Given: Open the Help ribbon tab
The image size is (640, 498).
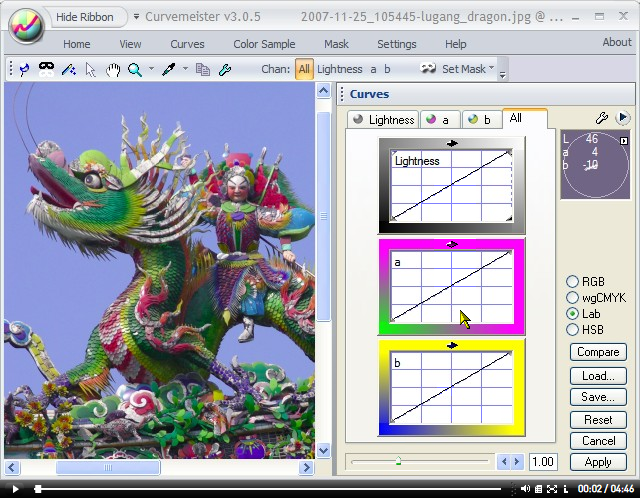Looking at the screenshot, I should pos(456,44).
